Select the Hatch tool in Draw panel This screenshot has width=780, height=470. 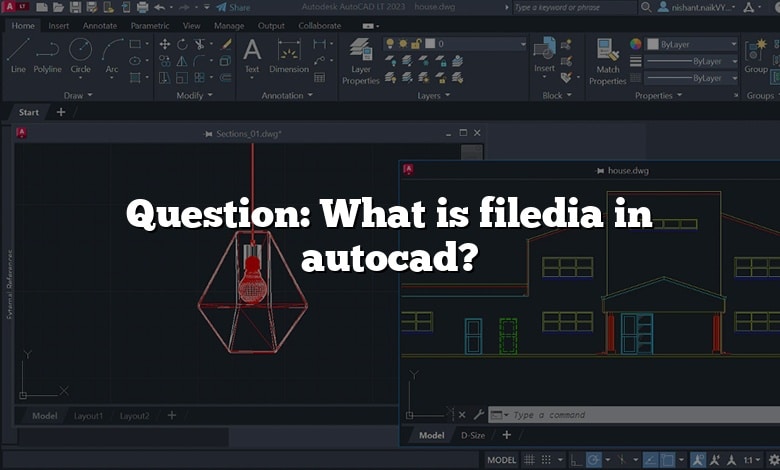click(135, 77)
